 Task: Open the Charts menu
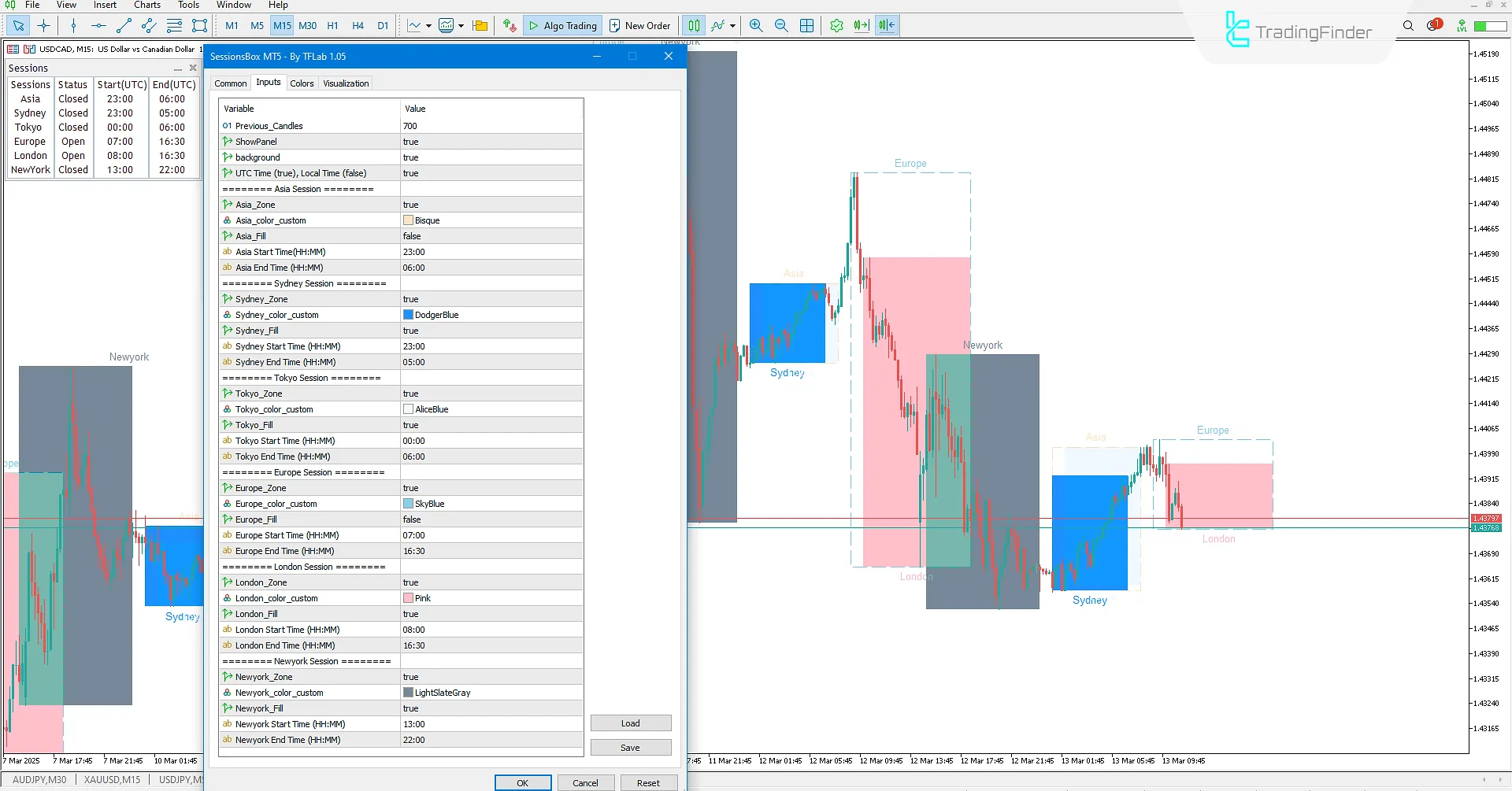(x=146, y=5)
